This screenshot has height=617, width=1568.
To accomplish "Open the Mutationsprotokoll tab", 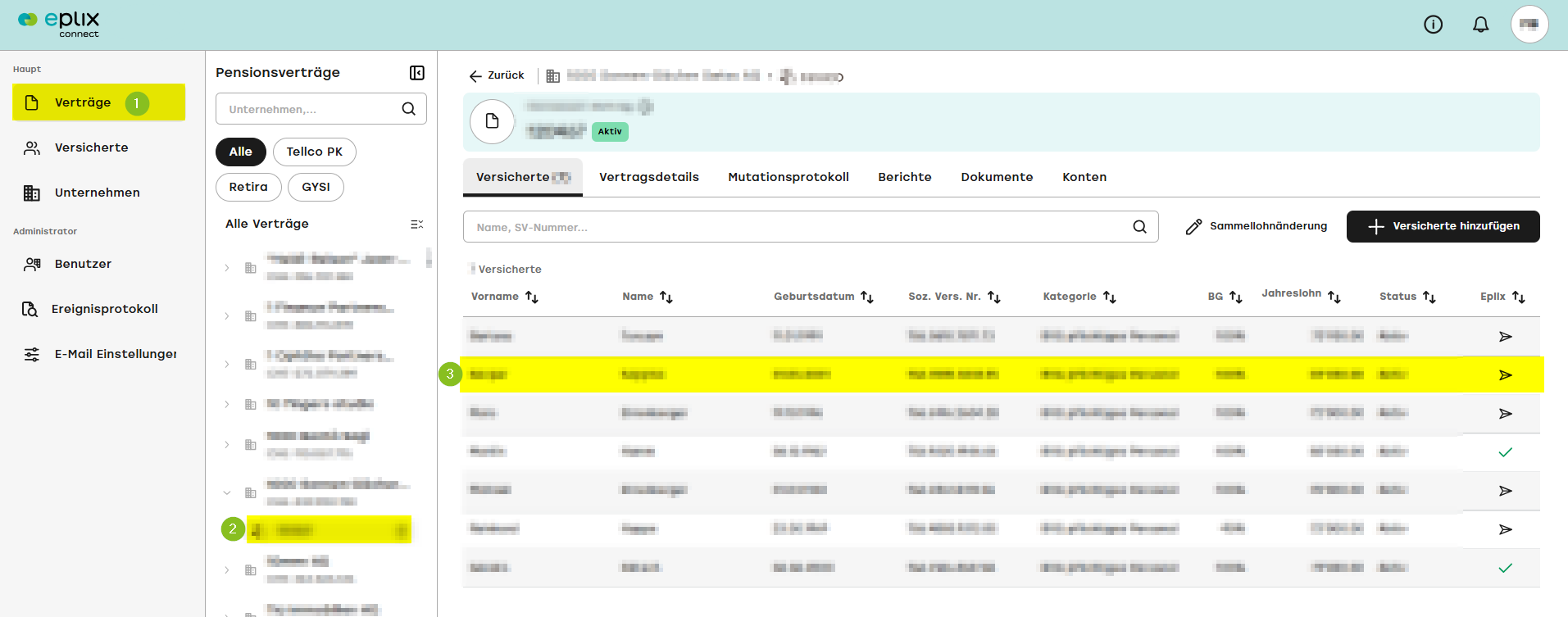I will tap(789, 177).
